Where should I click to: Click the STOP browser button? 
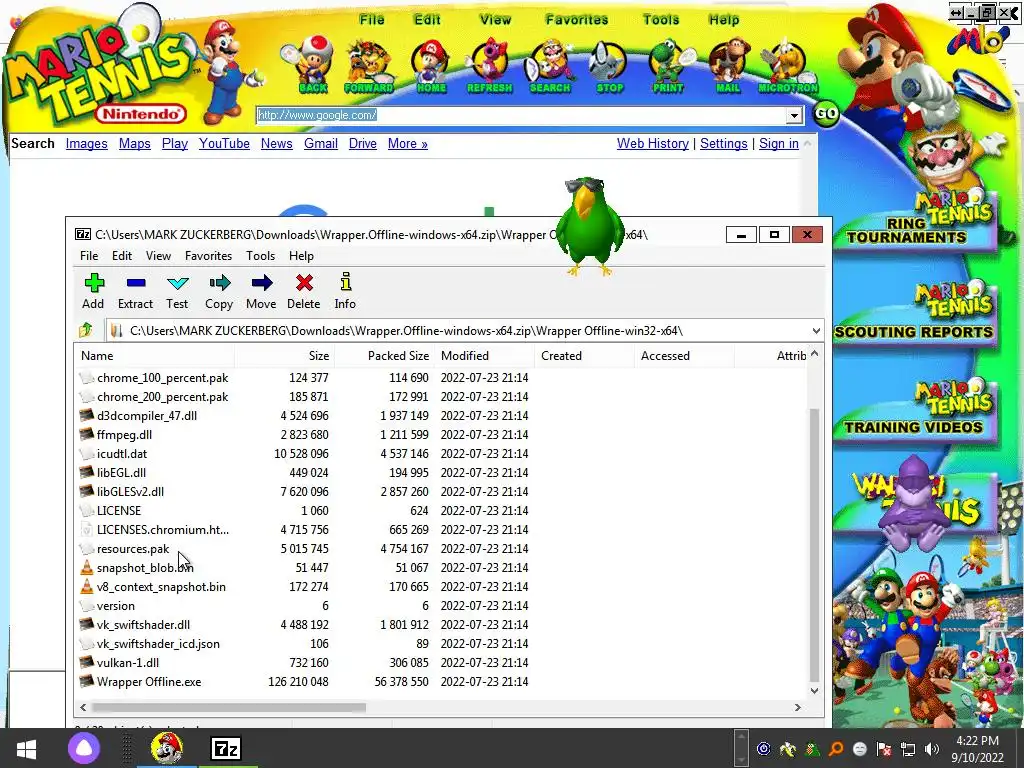point(609,66)
